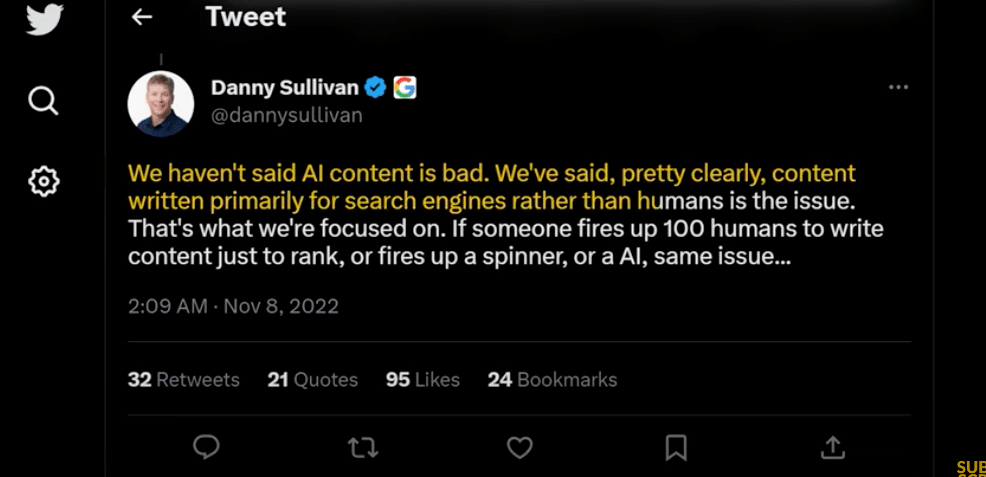Click the 2:09 AM Nov 8, 2022 timestamp
This screenshot has width=986, height=477.
[233, 306]
